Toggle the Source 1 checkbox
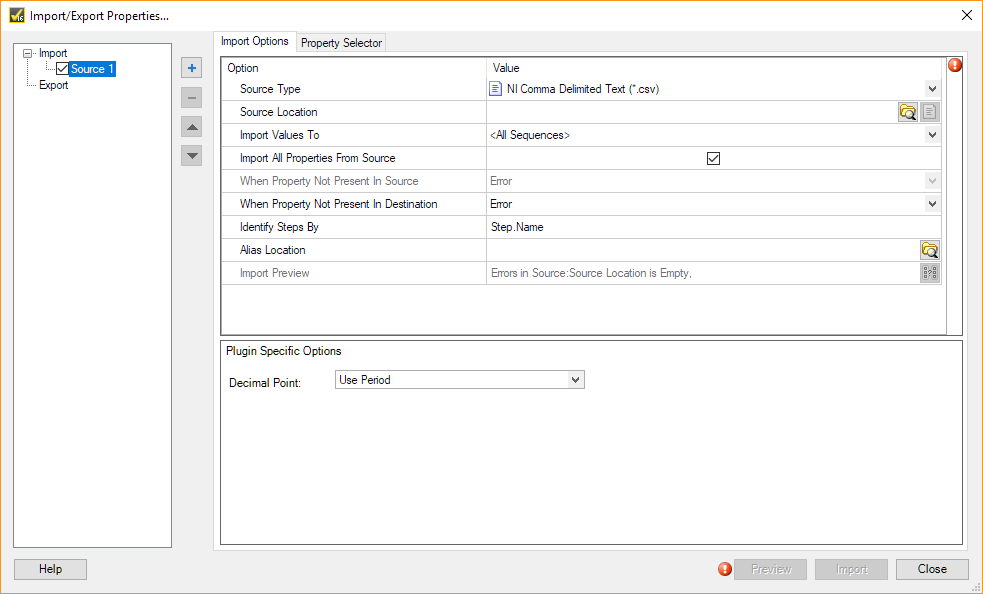This screenshot has height=594, width=983. pyautogui.click(x=62, y=69)
